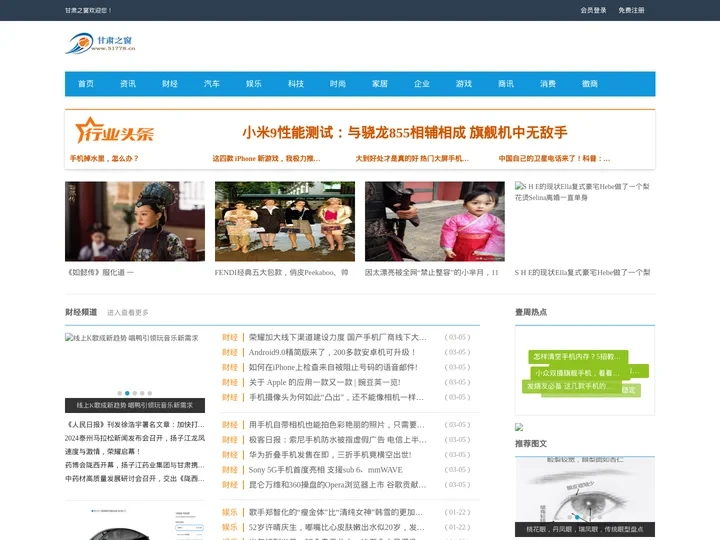The image size is (720, 540).
Task: Select the first carousel dot
Action: [120, 393]
